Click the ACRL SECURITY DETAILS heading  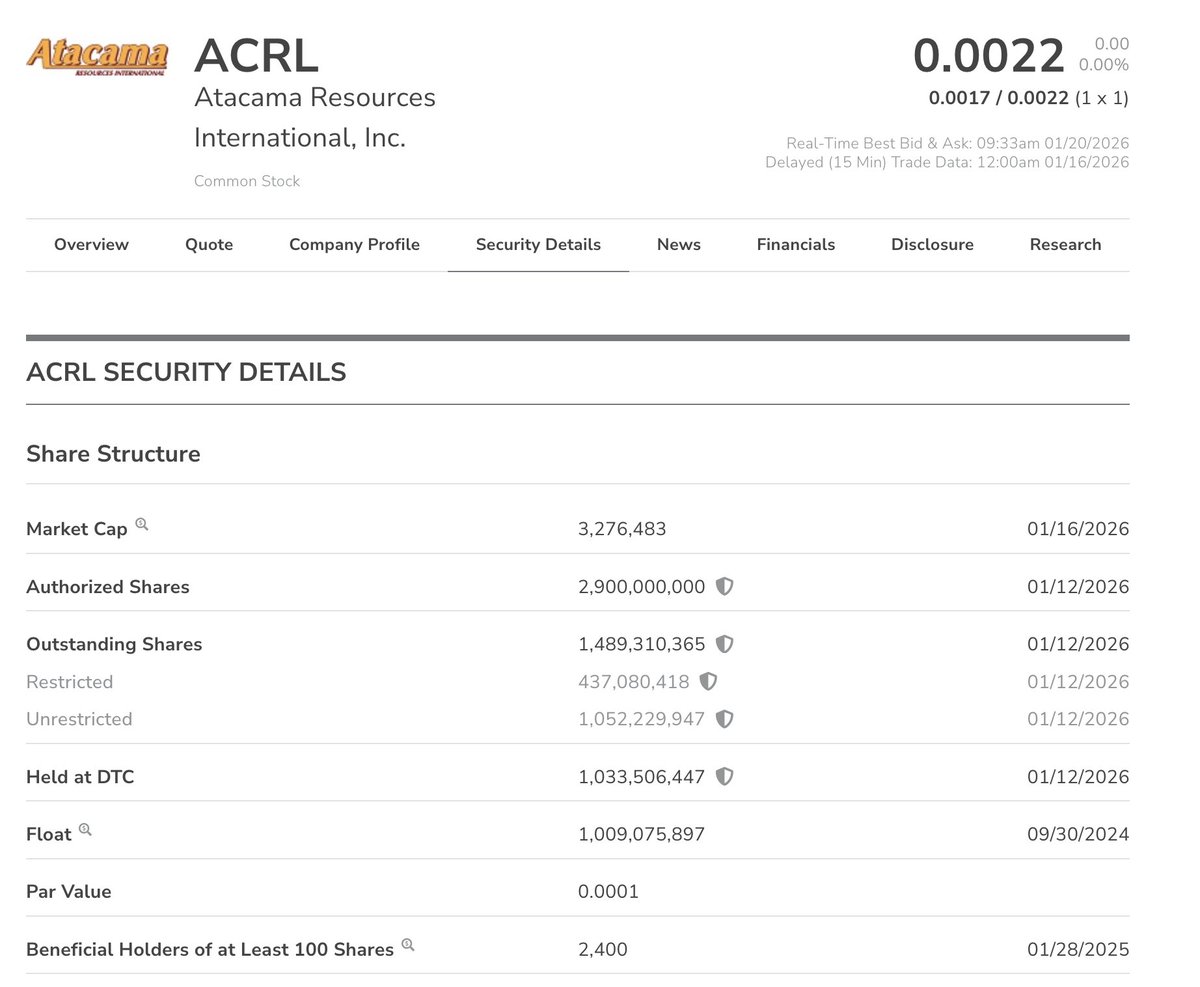click(186, 372)
